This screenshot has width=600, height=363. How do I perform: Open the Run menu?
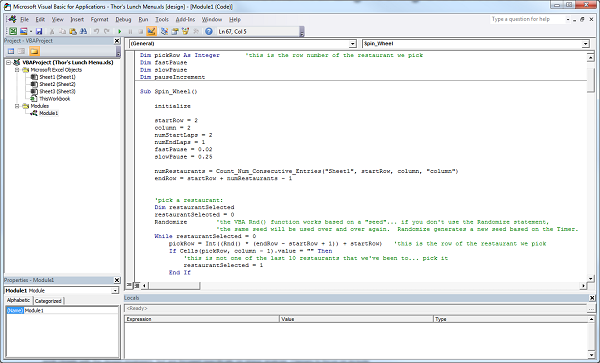pos(143,19)
